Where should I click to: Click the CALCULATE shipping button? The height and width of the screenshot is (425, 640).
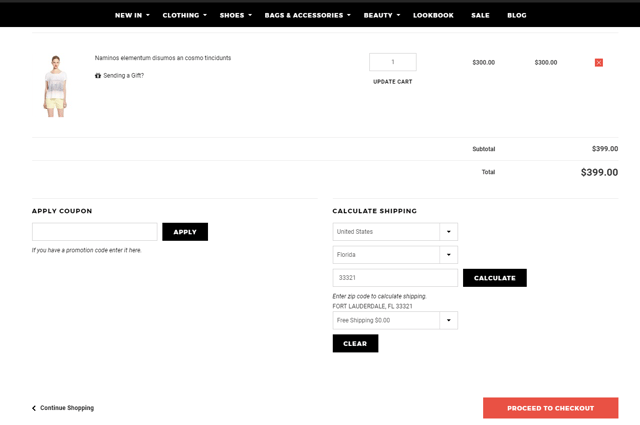pos(494,278)
